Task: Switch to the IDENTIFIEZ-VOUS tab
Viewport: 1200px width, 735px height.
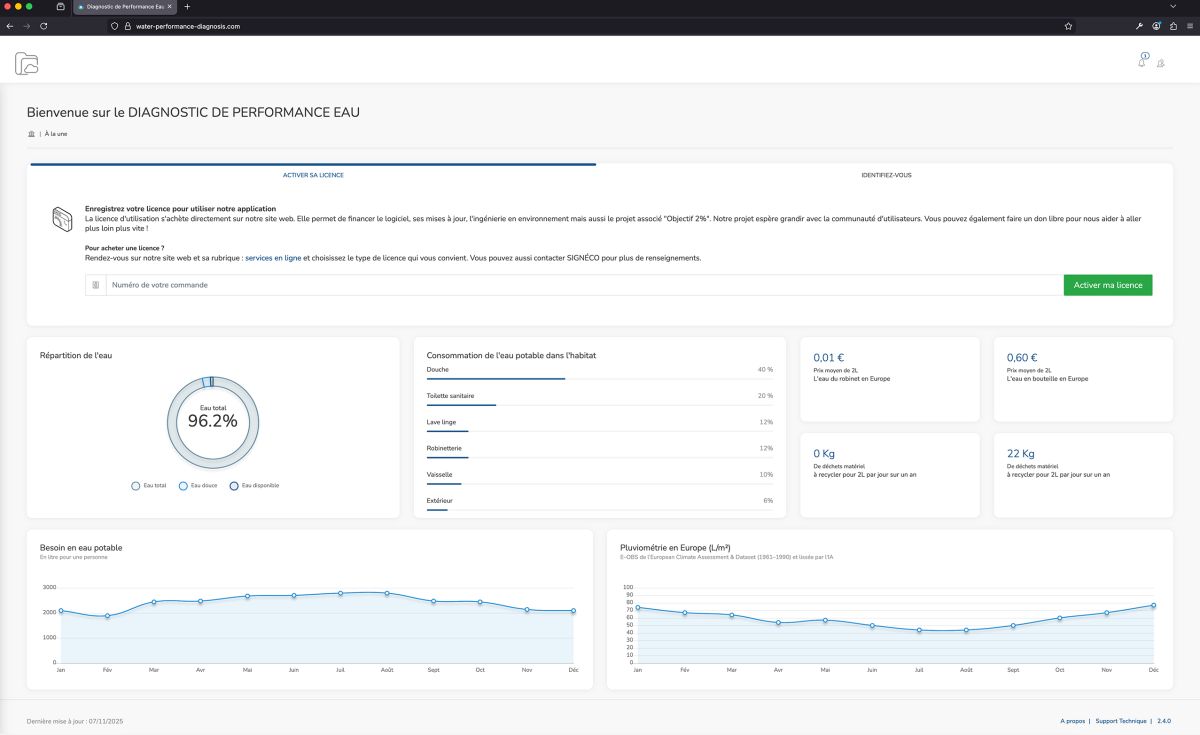Action: [886, 175]
